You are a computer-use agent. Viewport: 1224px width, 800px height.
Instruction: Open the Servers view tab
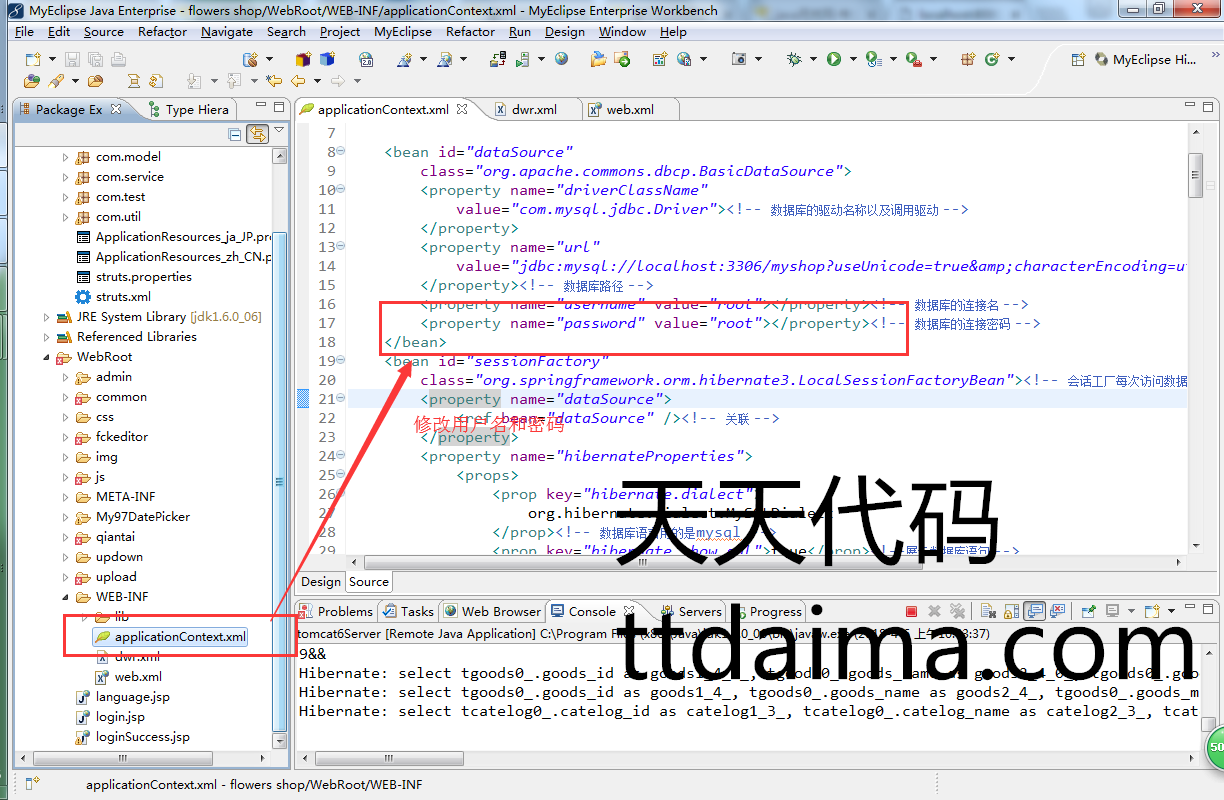699,611
